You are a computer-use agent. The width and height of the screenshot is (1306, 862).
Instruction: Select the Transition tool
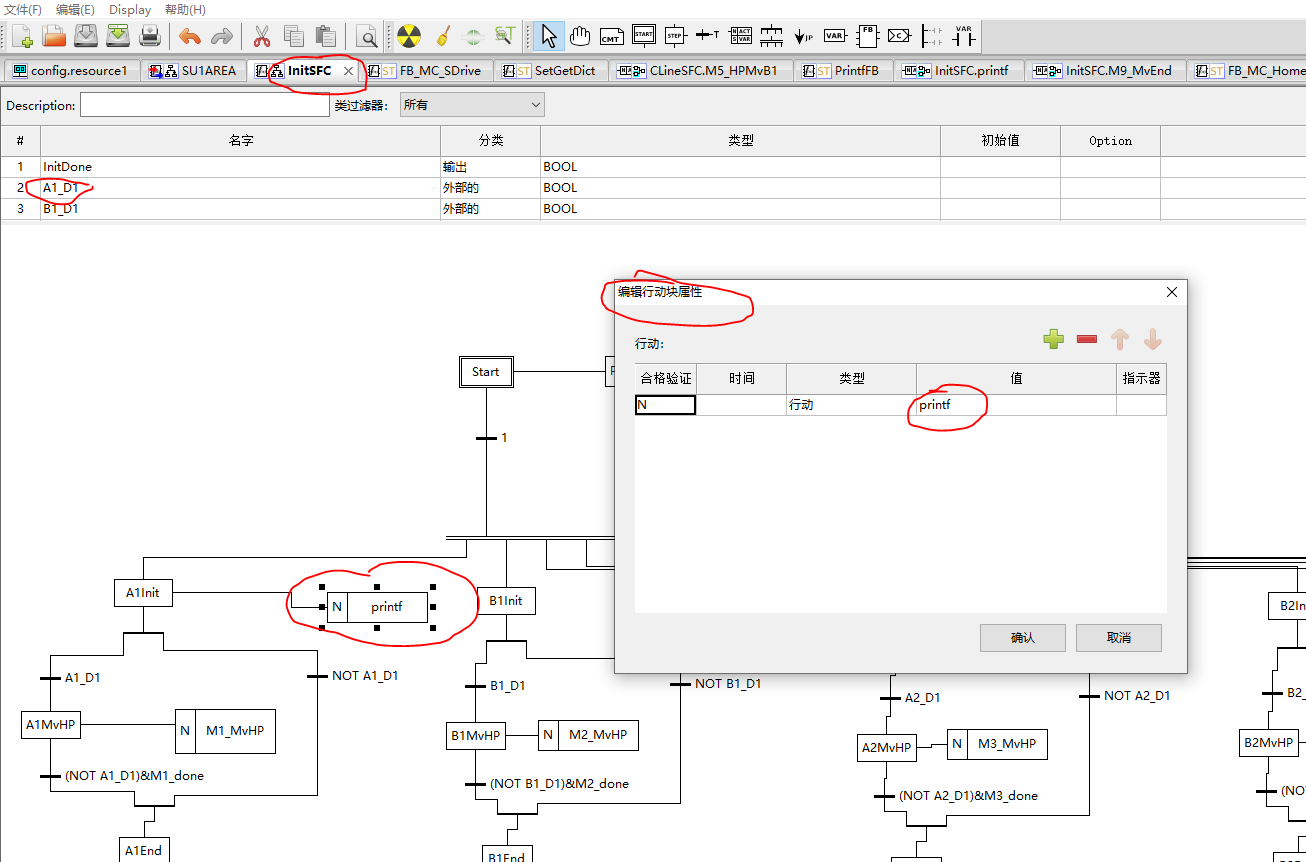tap(707, 36)
